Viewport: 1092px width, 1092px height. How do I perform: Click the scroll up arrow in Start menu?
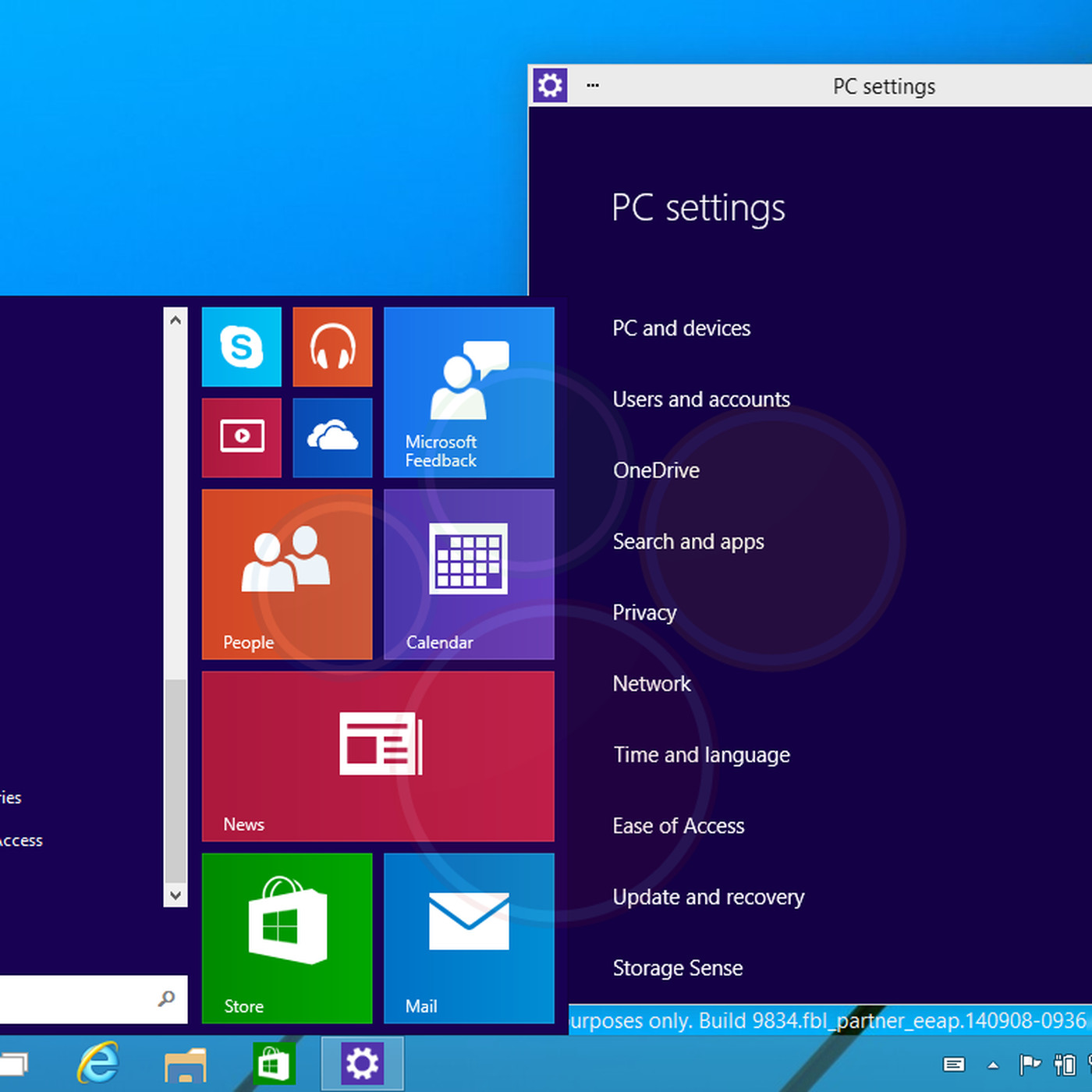175,320
